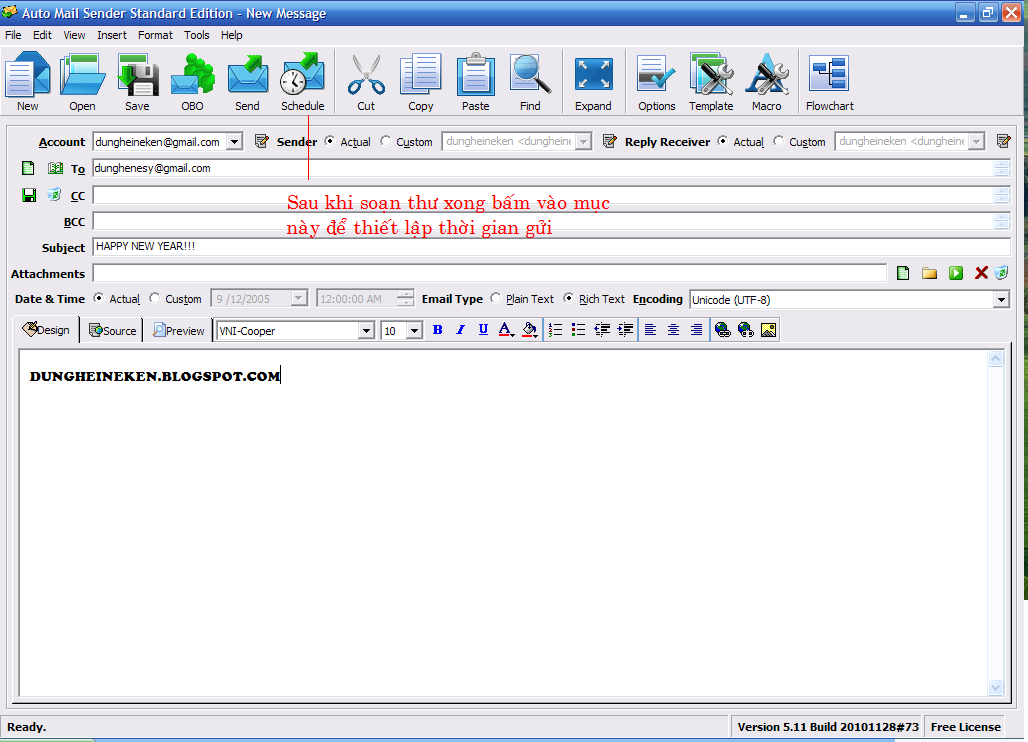Select Reply Receiver Custom radio button
This screenshot has height=742, width=1028.
(x=778, y=141)
